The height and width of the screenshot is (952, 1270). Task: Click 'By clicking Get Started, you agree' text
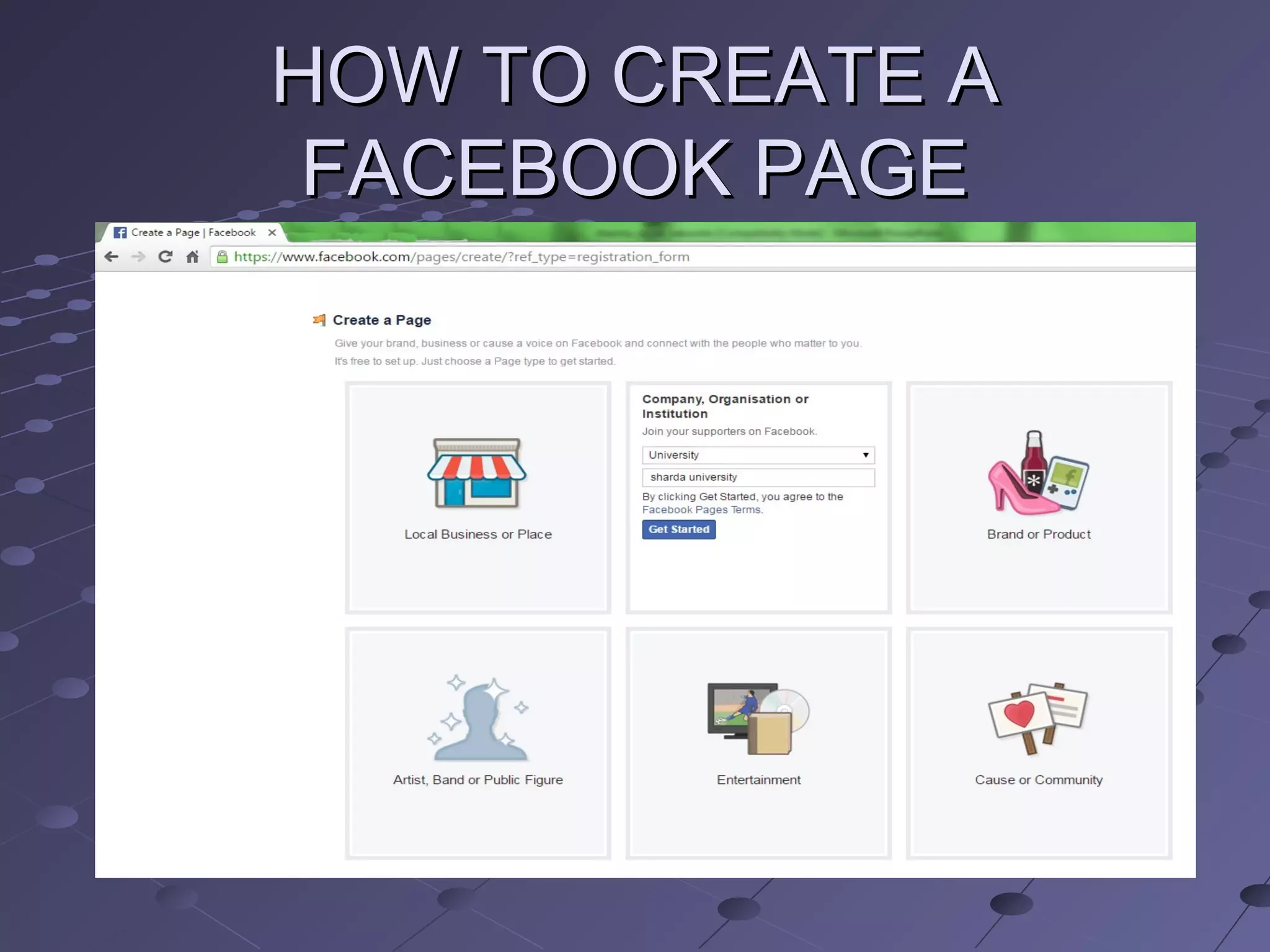742,496
